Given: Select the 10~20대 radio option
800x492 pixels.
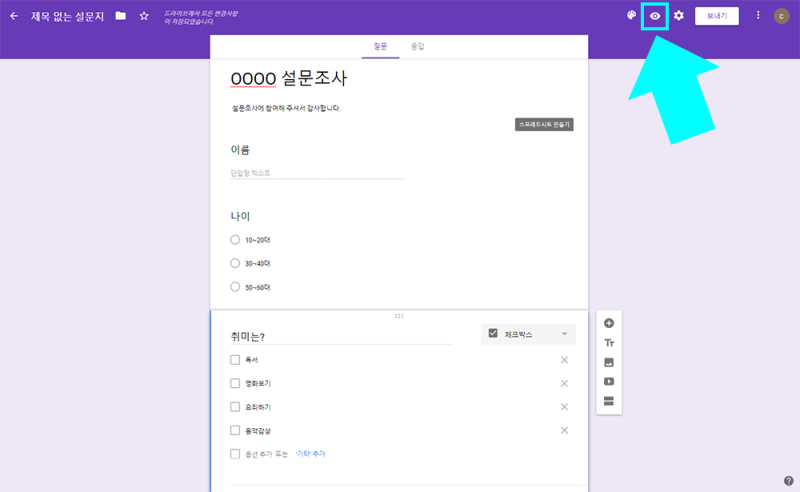Looking at the screenshot, I should [x=235, y=239].
